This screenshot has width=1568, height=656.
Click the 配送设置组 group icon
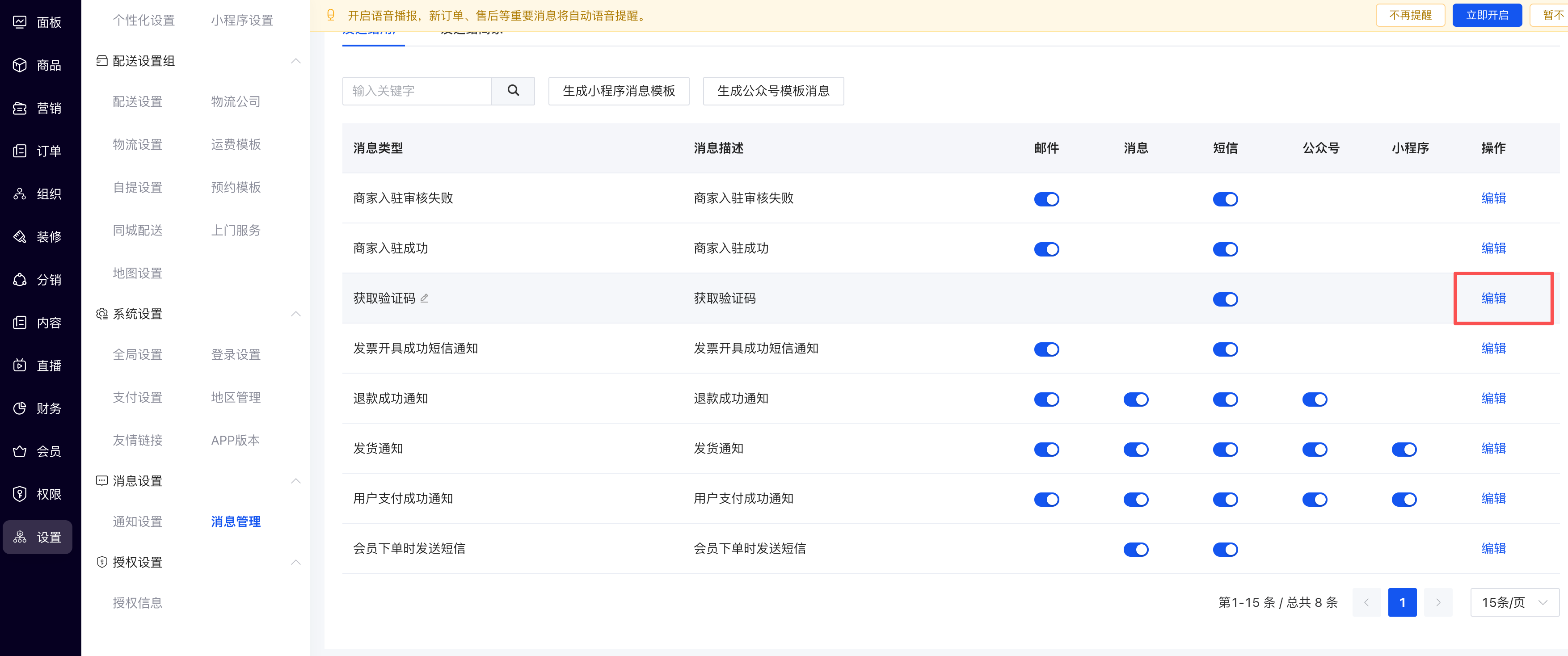point(101,61)
